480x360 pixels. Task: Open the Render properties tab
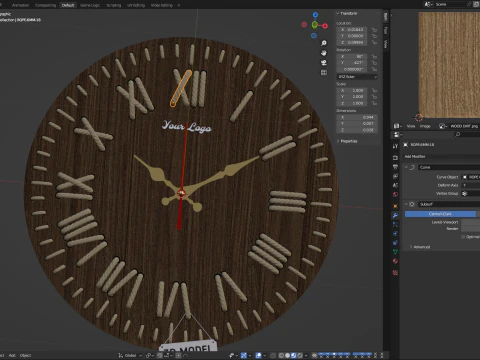(395, 157)
